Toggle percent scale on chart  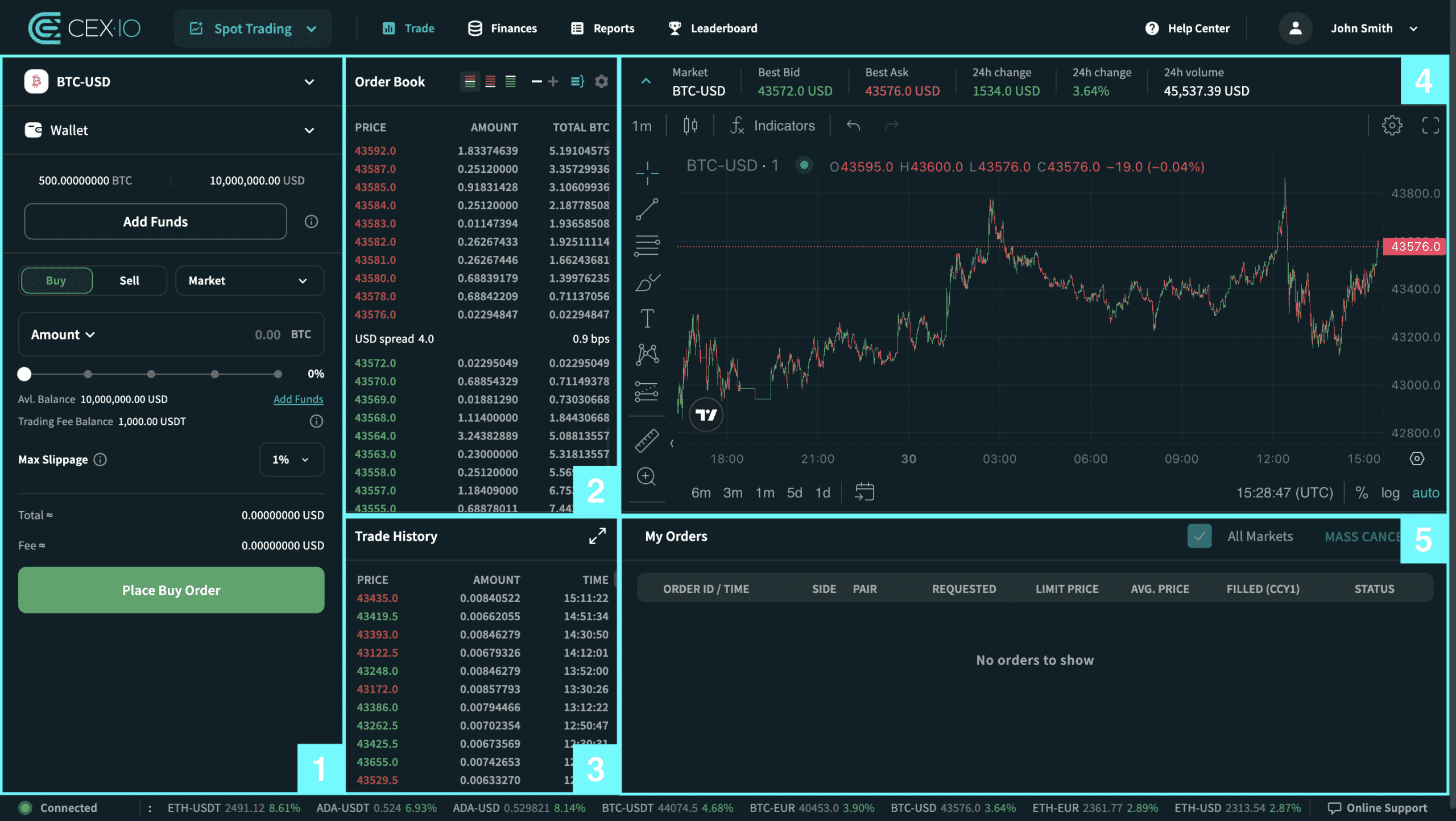pos(1362,492)
